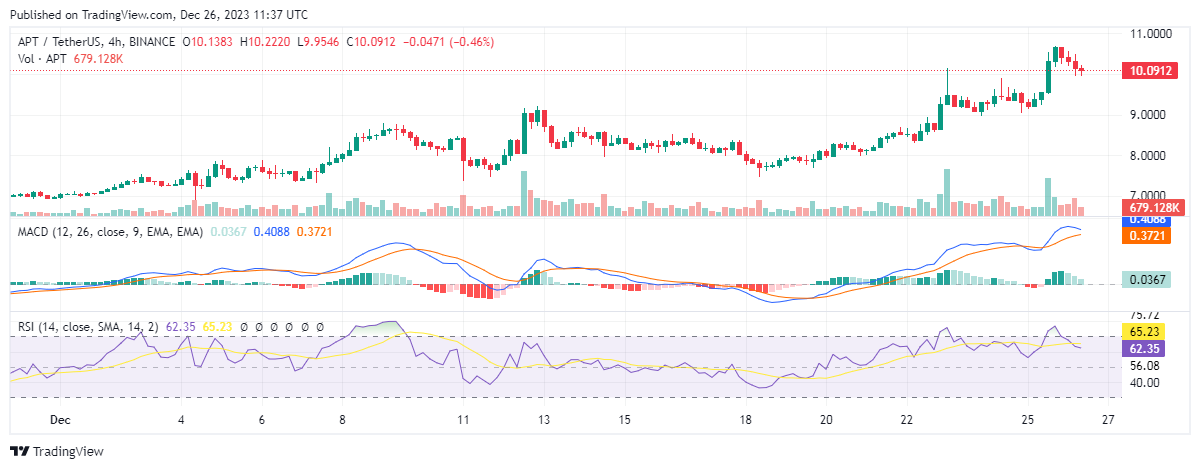Click the '18' date on time axis
The image size is (1200, 469).
point(745,420)
